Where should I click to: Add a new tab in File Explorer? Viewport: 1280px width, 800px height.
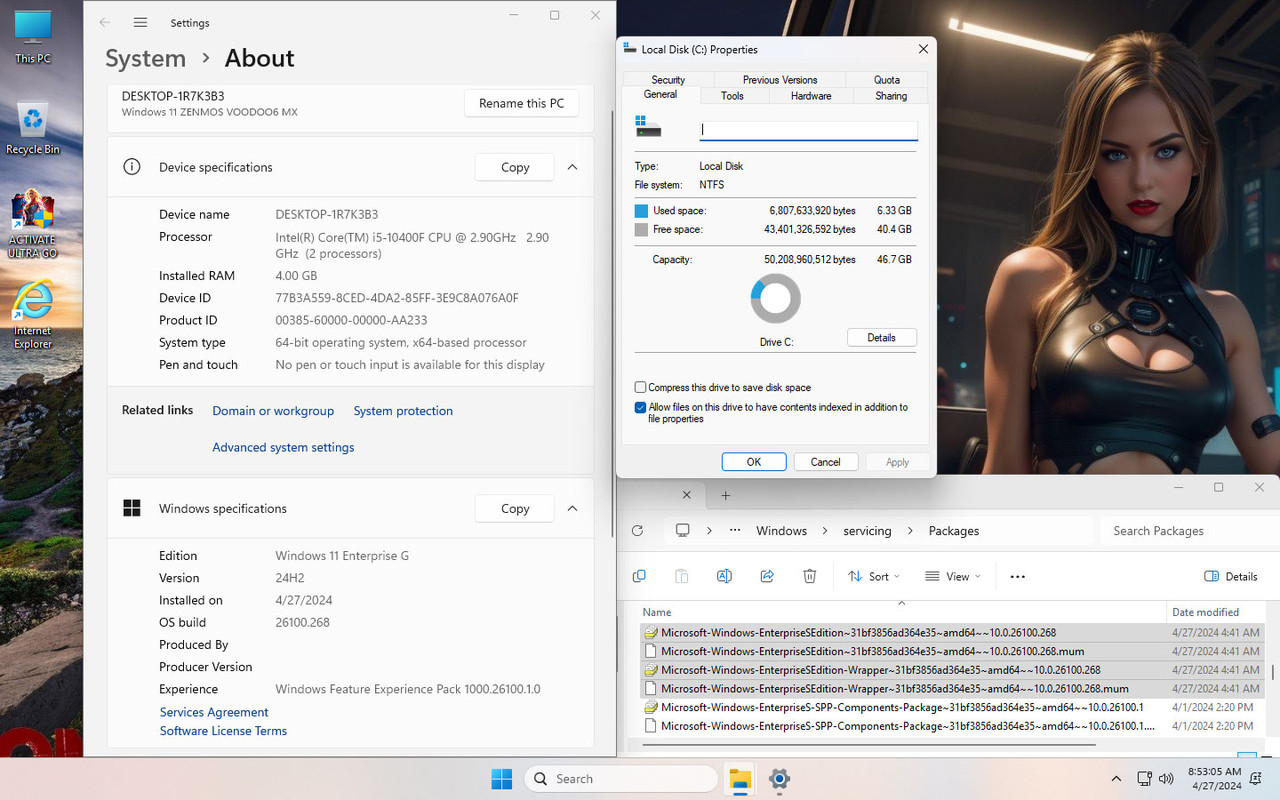(726, 495)
